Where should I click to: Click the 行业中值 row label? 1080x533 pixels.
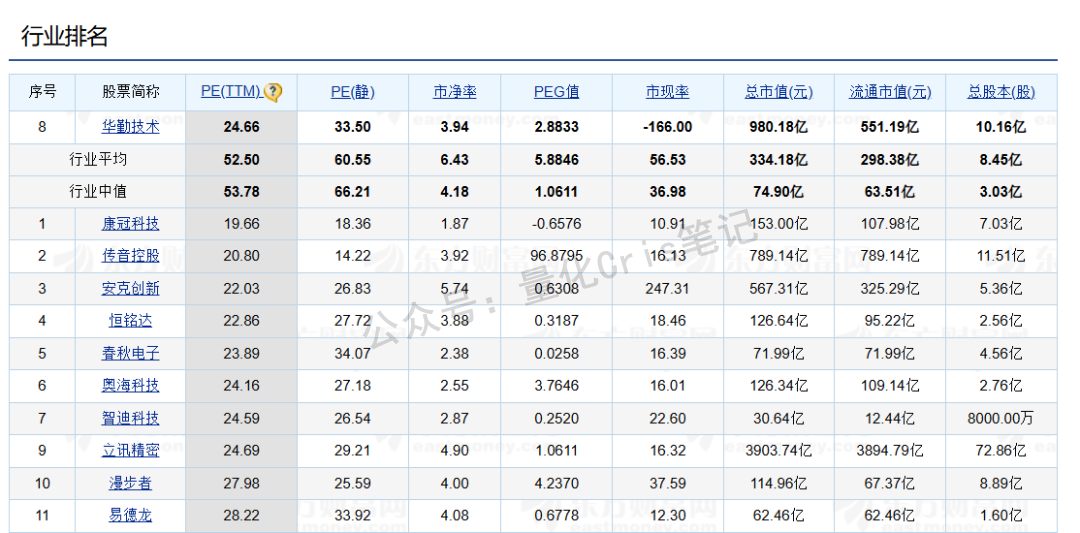pyautogui.click(x=98, y=191)
